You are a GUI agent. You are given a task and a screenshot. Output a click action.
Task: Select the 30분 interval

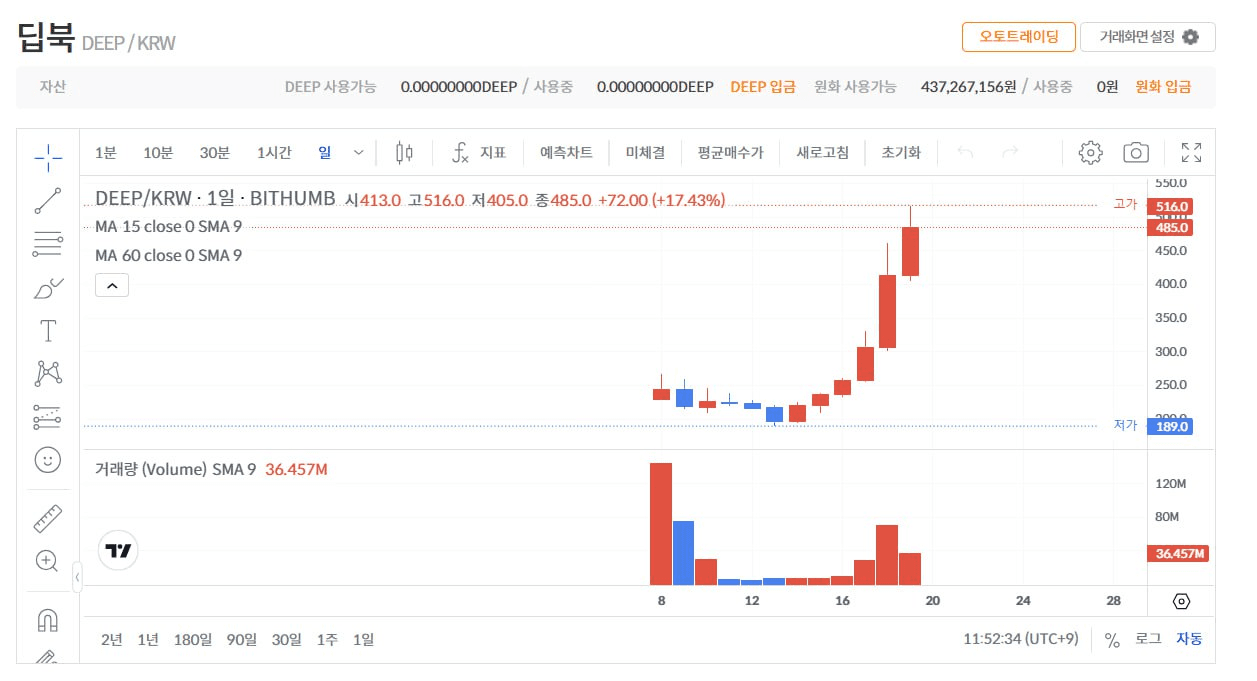[214, 153]
